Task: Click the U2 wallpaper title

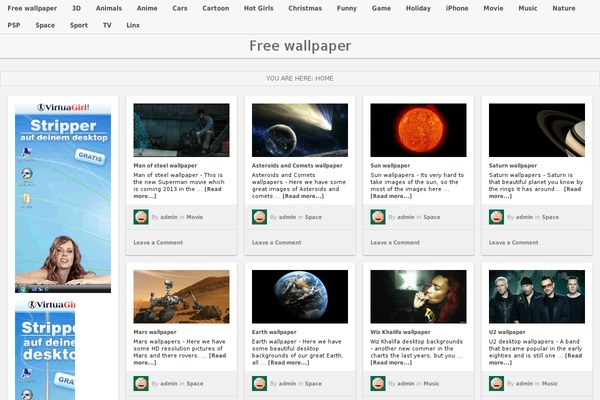Action: pos(507,332)
